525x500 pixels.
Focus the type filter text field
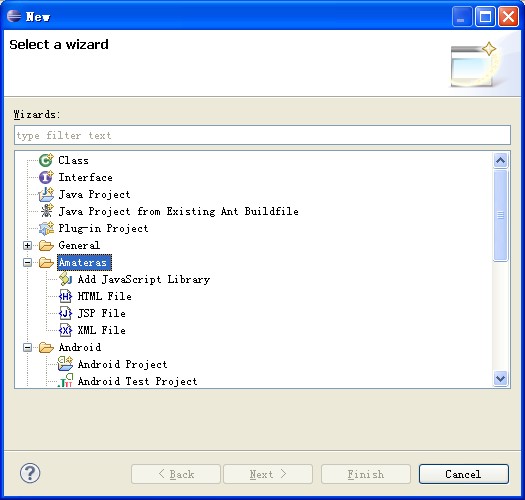coord(262,135)
